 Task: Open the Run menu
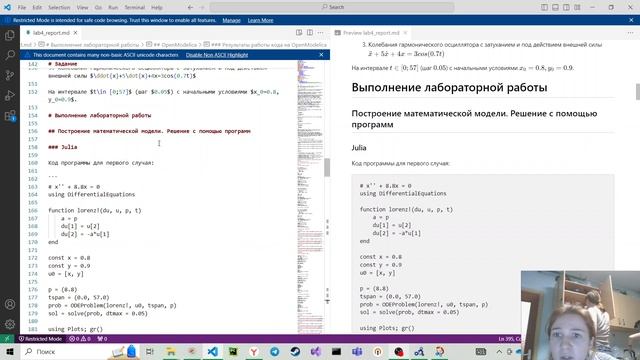113,7
